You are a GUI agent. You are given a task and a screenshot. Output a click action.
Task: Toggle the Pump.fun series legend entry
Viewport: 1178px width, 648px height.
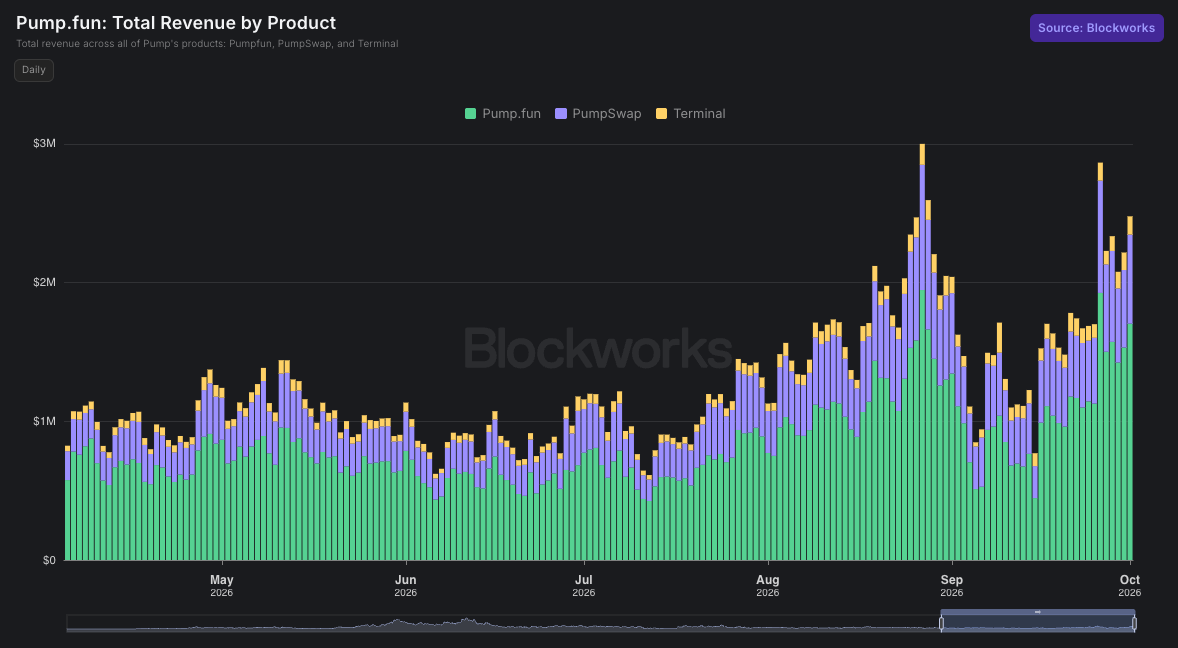(503, 113)
